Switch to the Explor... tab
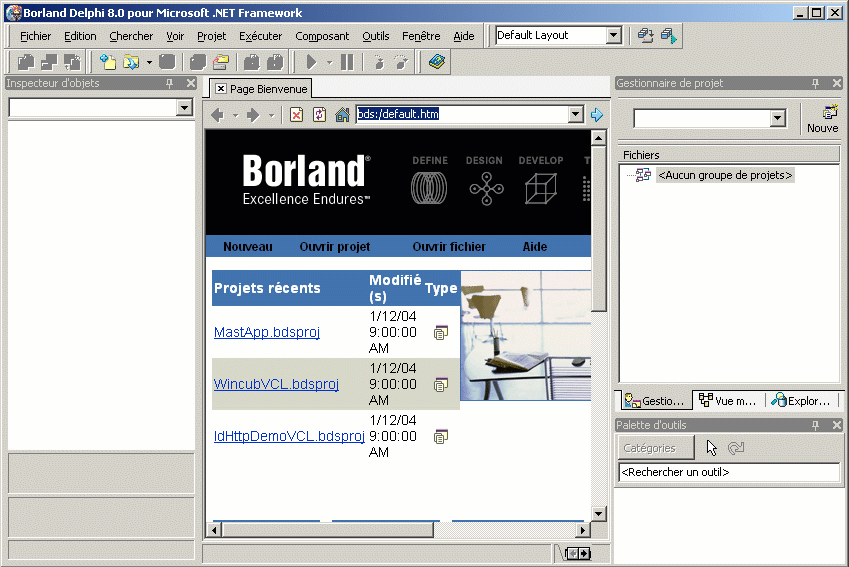This screenshot has width=849, height=567. [x=801, y=401]
